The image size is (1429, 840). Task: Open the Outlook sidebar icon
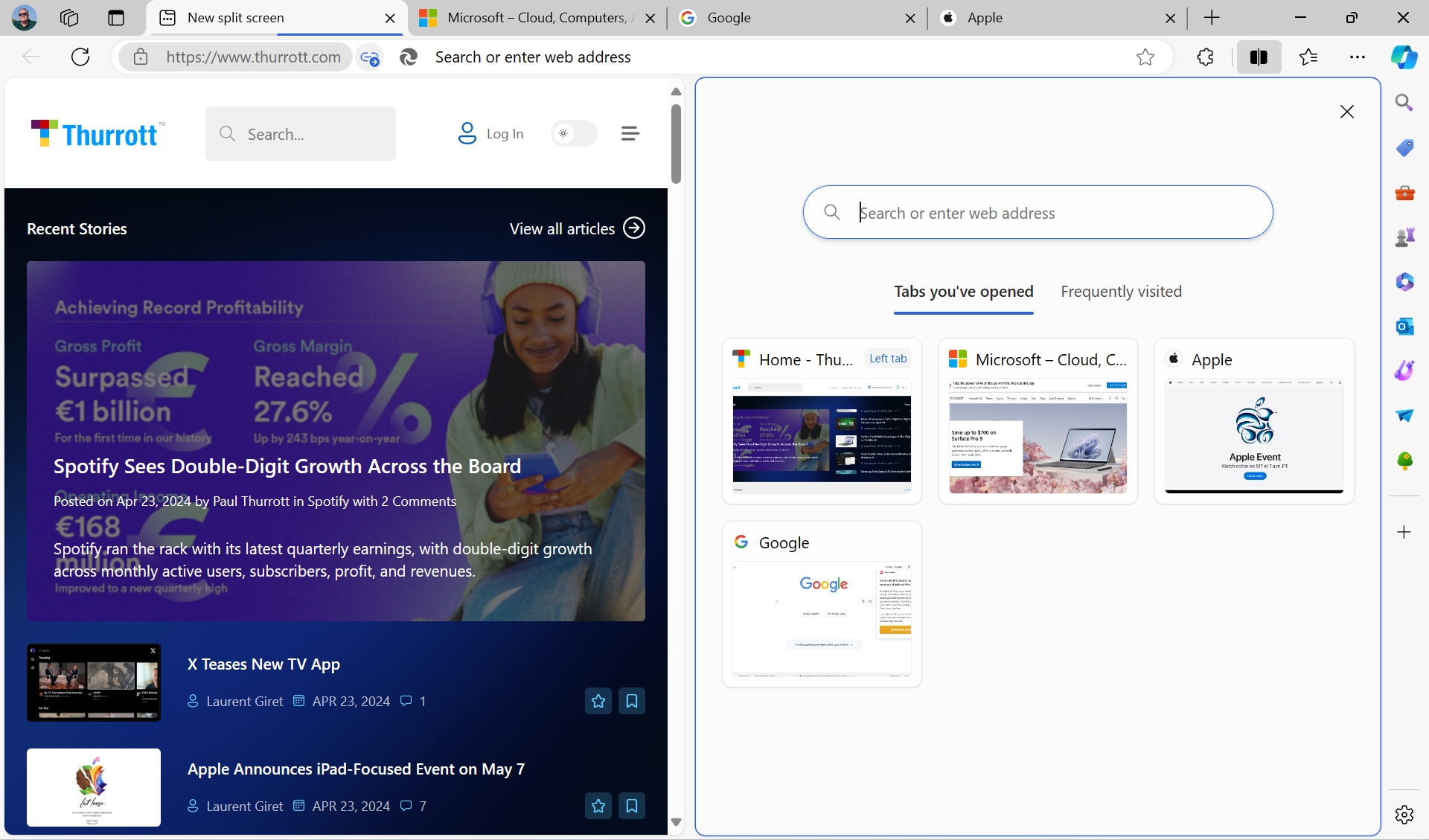(x=1404, y=327)
